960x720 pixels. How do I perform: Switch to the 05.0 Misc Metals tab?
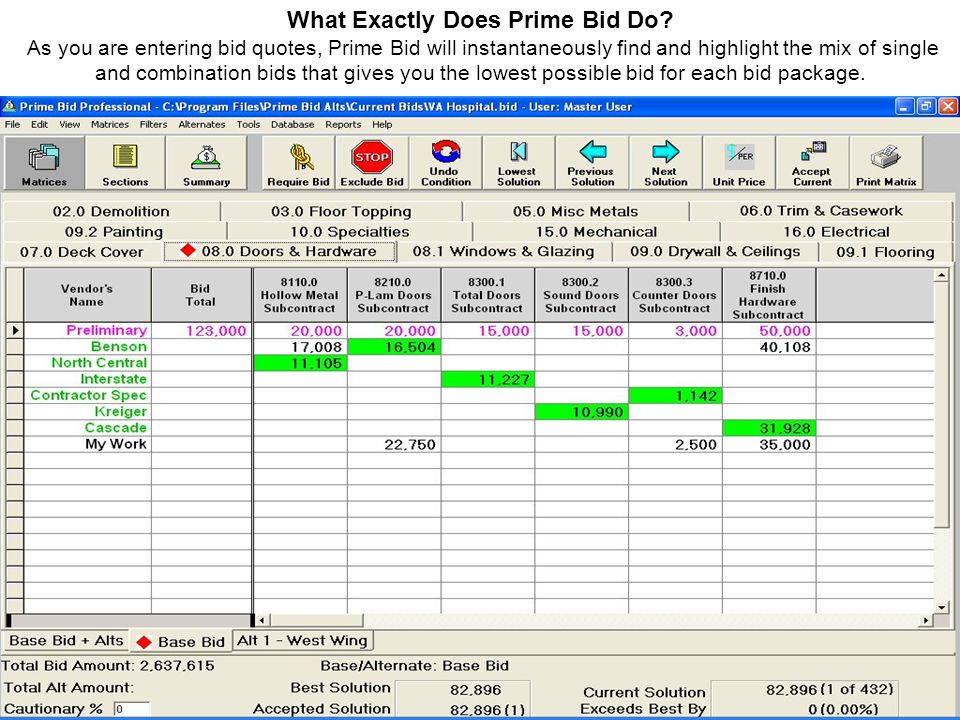tap(576, 212)
